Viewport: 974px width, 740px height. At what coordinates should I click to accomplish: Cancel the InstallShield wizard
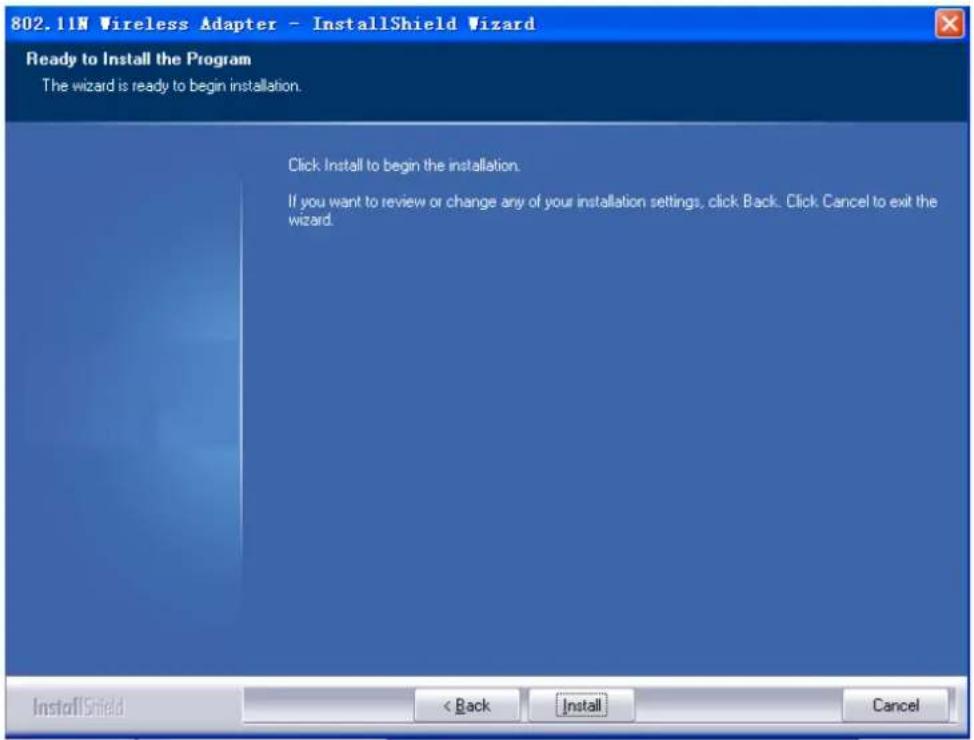coord(895,705)
